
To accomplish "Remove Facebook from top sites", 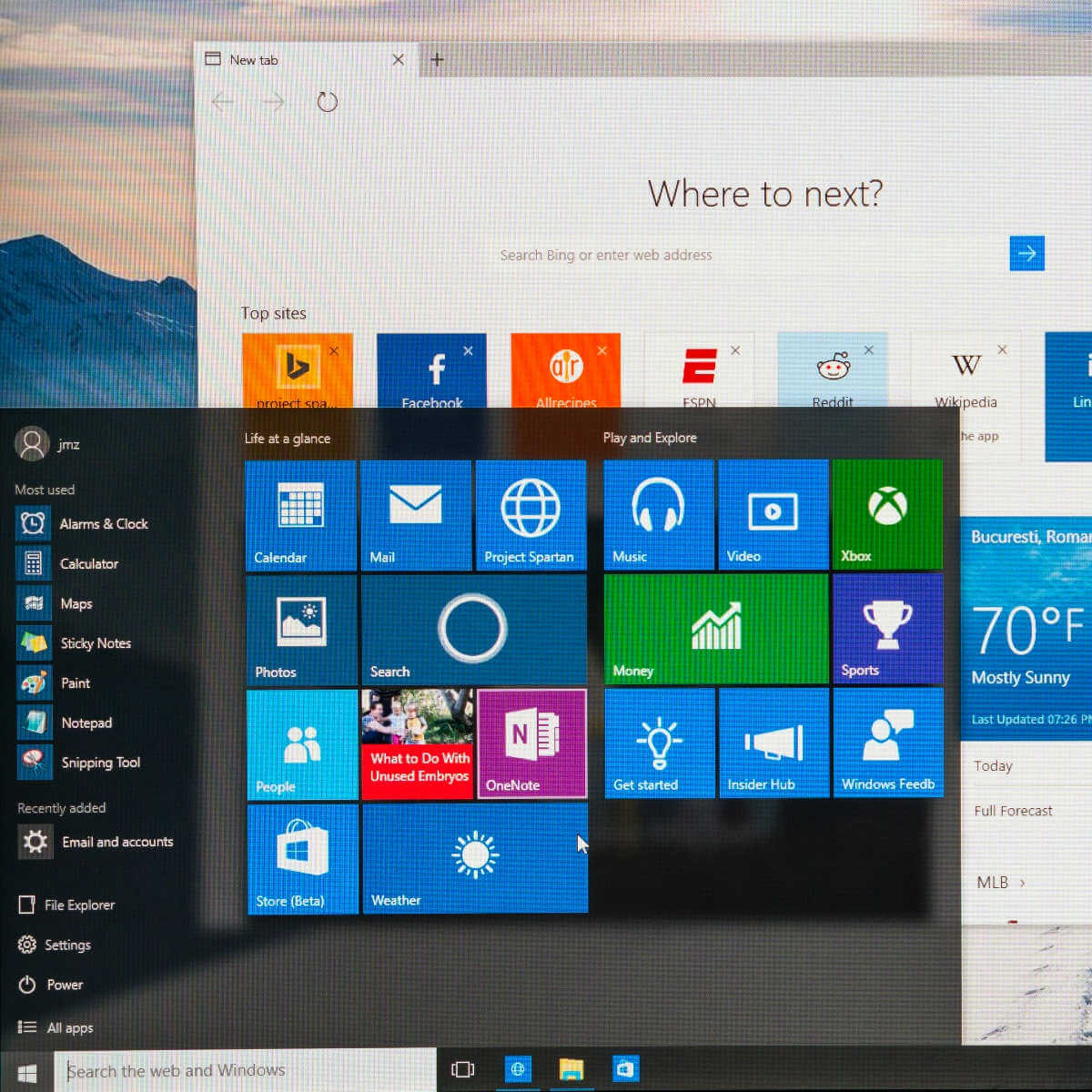I will pyautogui.click(x=468, y=350).
